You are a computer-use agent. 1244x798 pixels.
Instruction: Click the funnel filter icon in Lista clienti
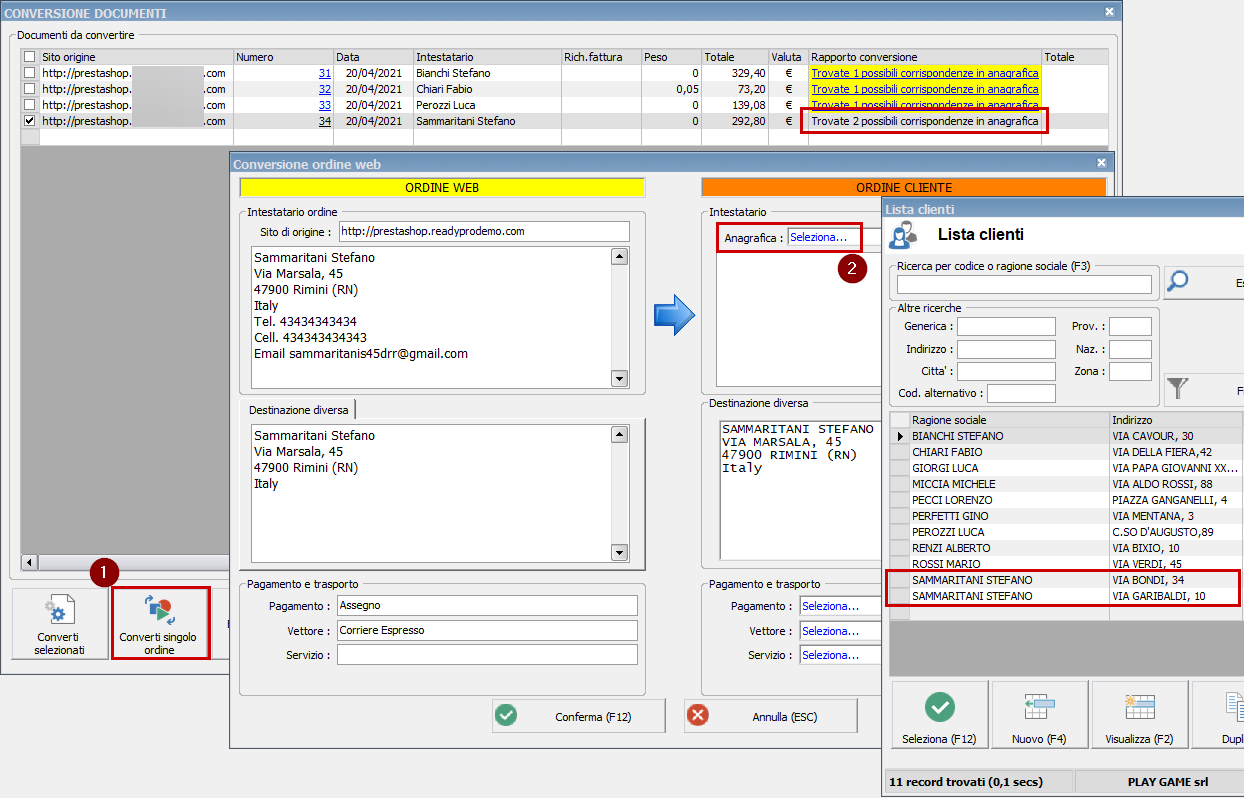click(x=1178, y=389)
